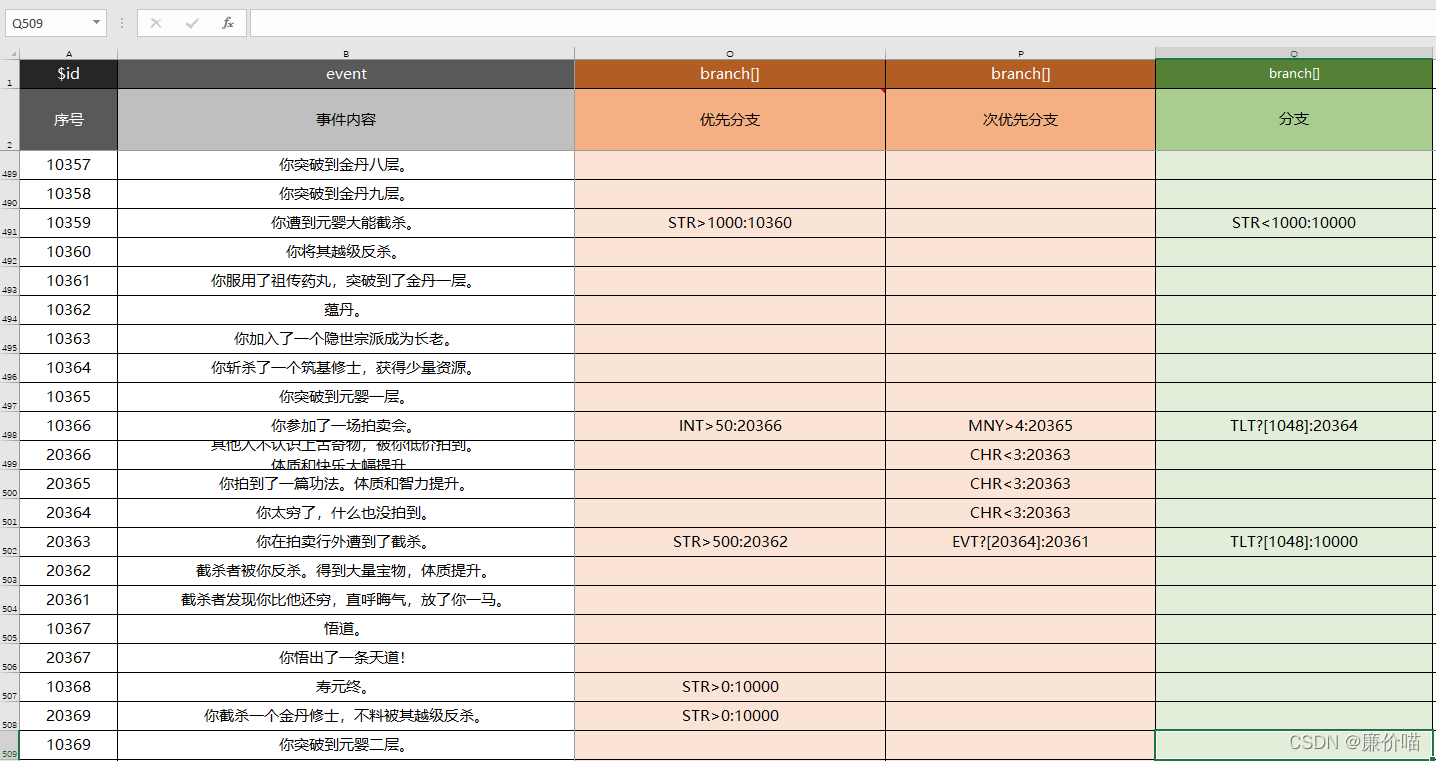Screen dimensions: 1436x761
Task: Click into the Name Box showing Q509
Action: 48,23
